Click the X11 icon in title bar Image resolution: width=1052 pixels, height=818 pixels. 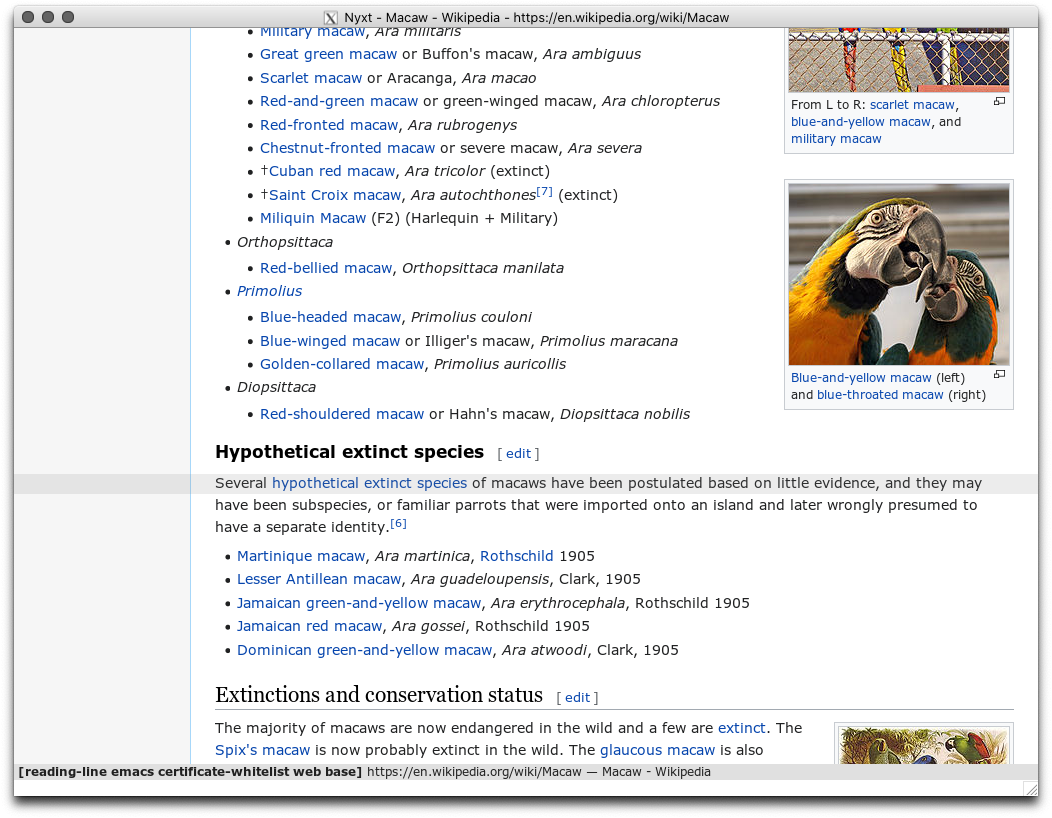[331, 17]
